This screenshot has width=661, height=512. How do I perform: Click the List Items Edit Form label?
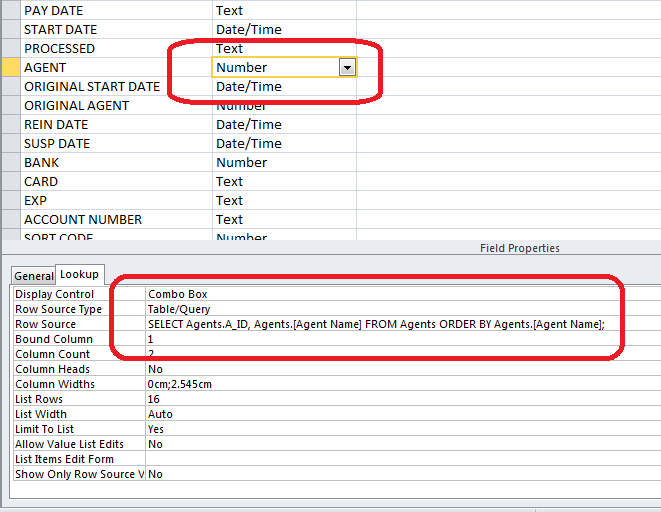coord(64,459)
